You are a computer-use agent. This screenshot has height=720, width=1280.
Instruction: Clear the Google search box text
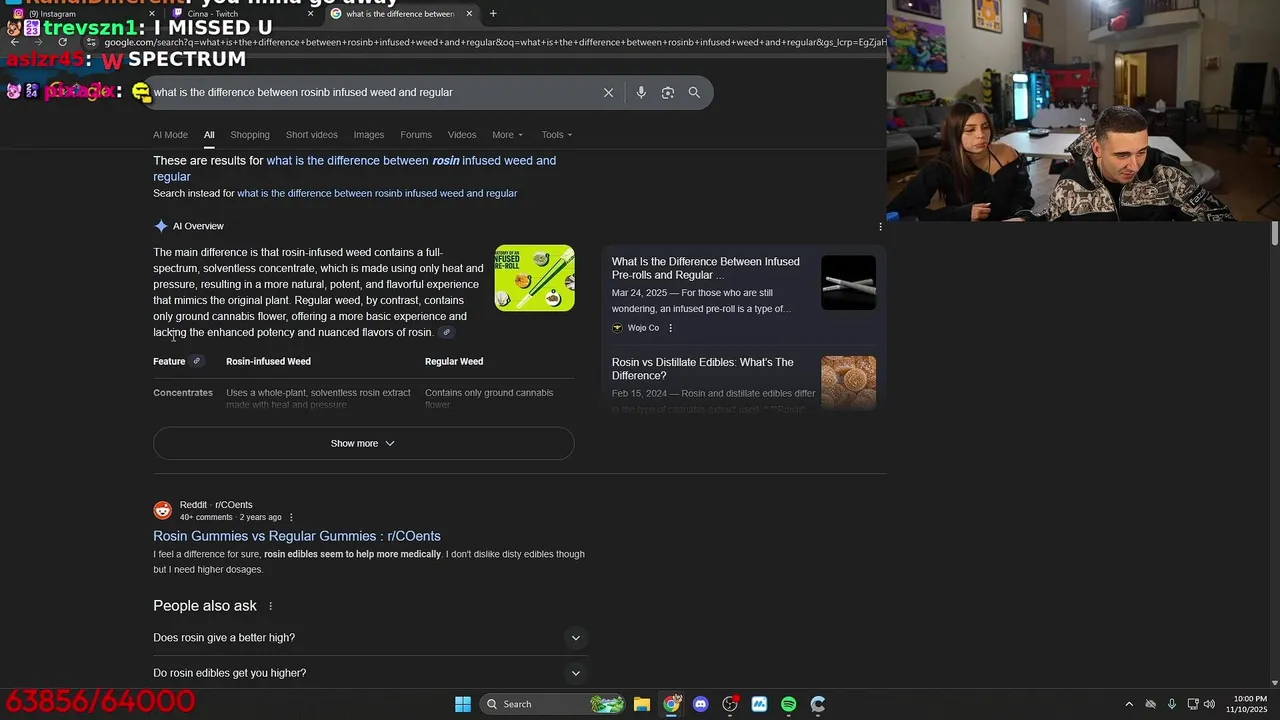[x=608, y=92]
